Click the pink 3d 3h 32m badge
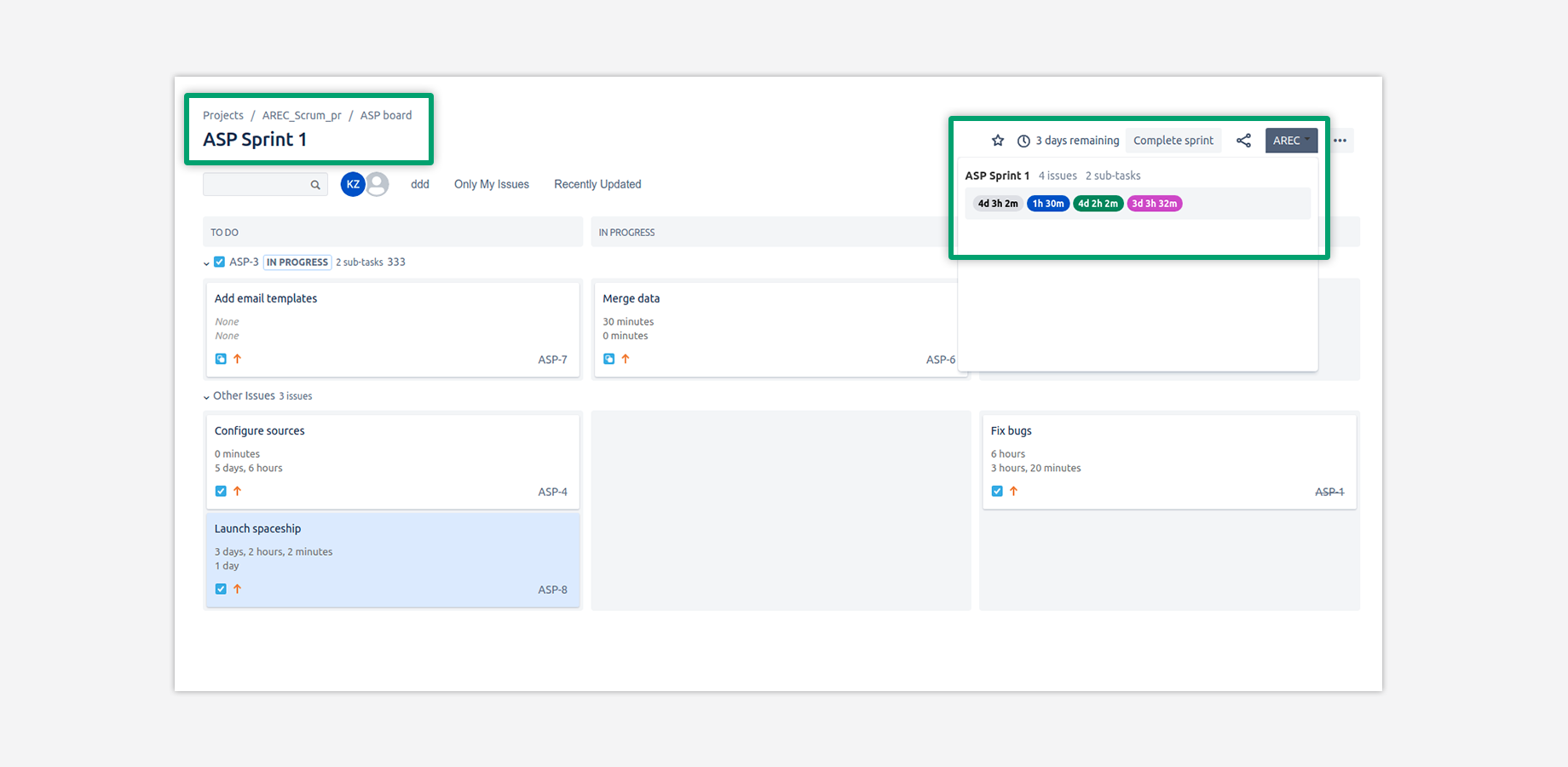This screenshot has width=1568, height=767. [x=1154, y=204]
